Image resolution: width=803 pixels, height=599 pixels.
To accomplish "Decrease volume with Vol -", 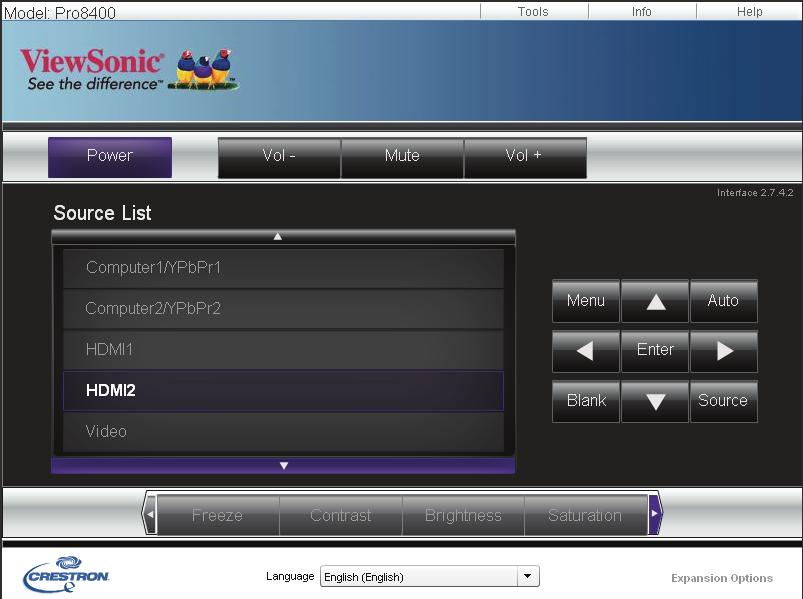I will coord(279,158).
